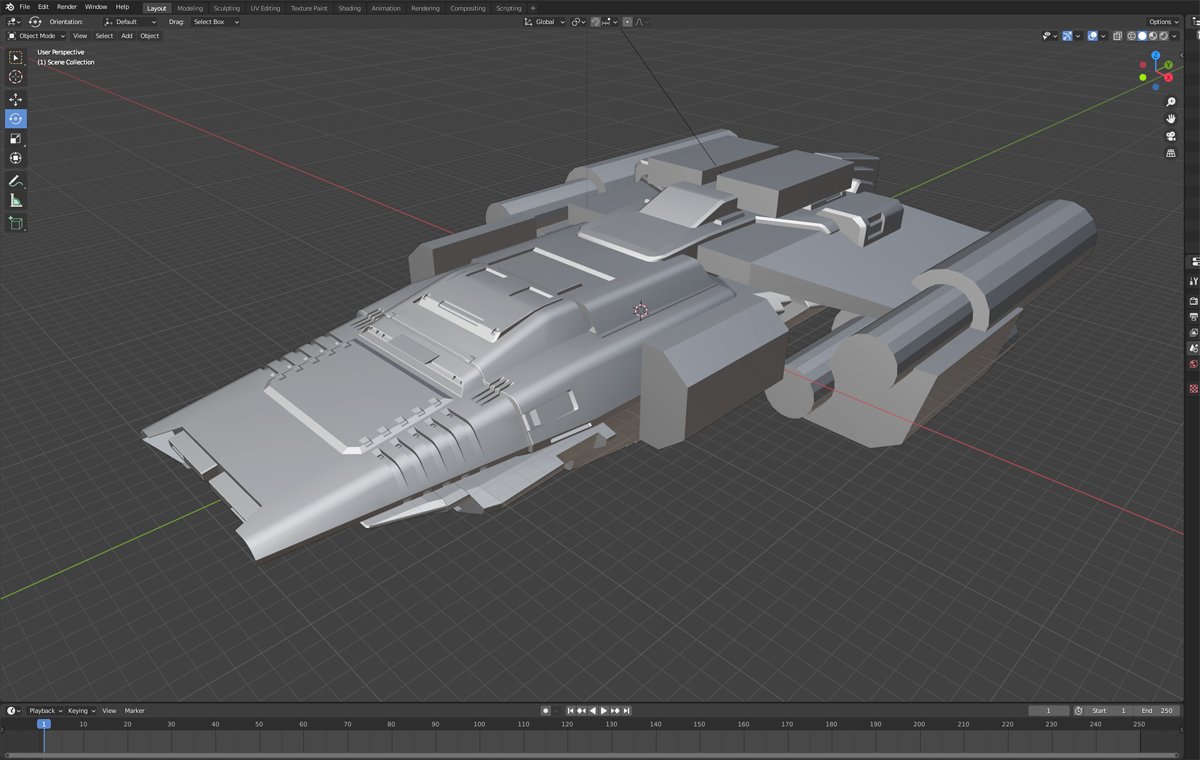This screenshot has height=760, width=1200.
Task: Click the End frame 250 field
Action: [1156, 711]
